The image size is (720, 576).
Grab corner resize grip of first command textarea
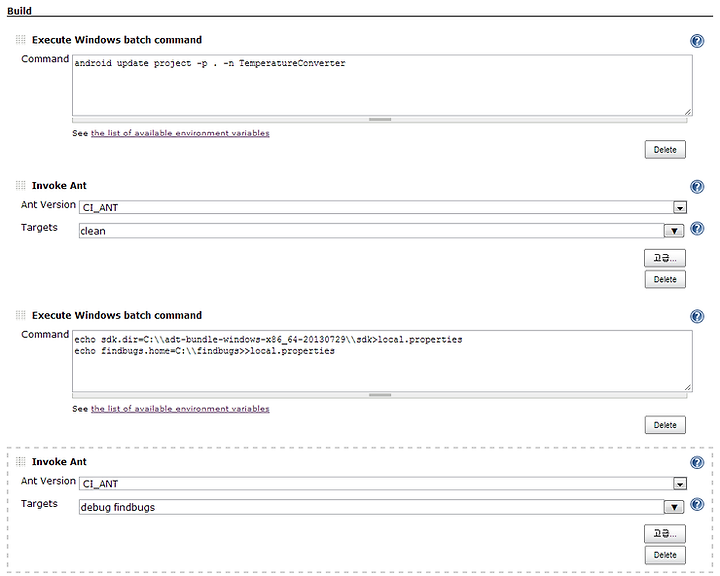[x=687, y=112]
